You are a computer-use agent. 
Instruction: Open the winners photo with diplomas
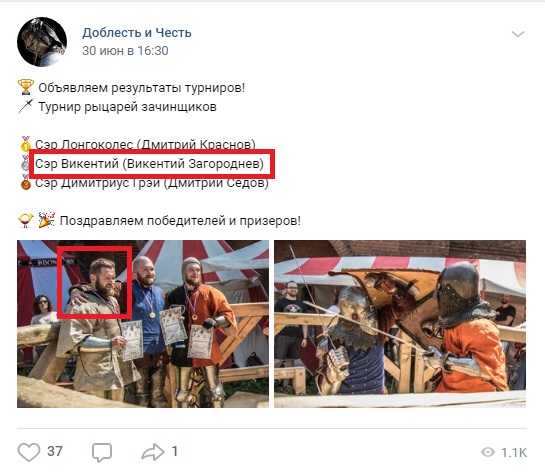143,324
